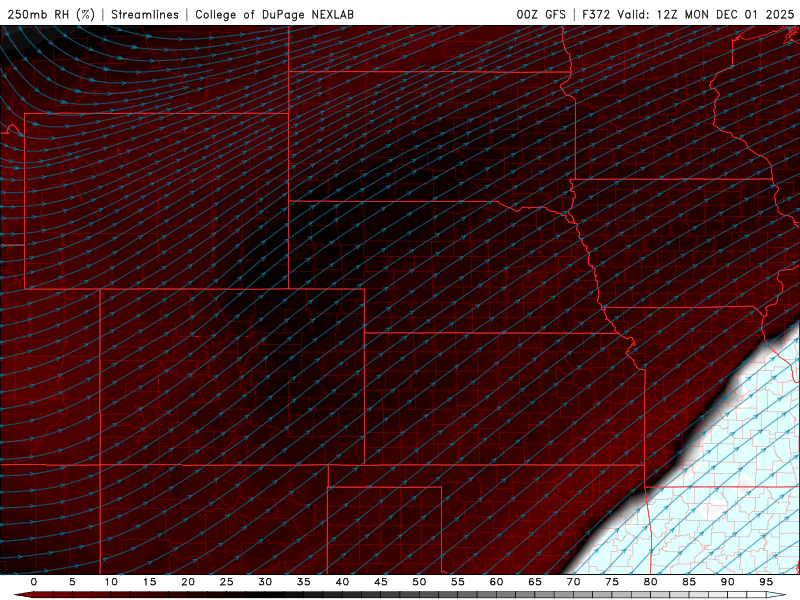This screenshot has height=600, width=800.
Task: Click the '75' colorbar scale label
Action: (611, 582)
